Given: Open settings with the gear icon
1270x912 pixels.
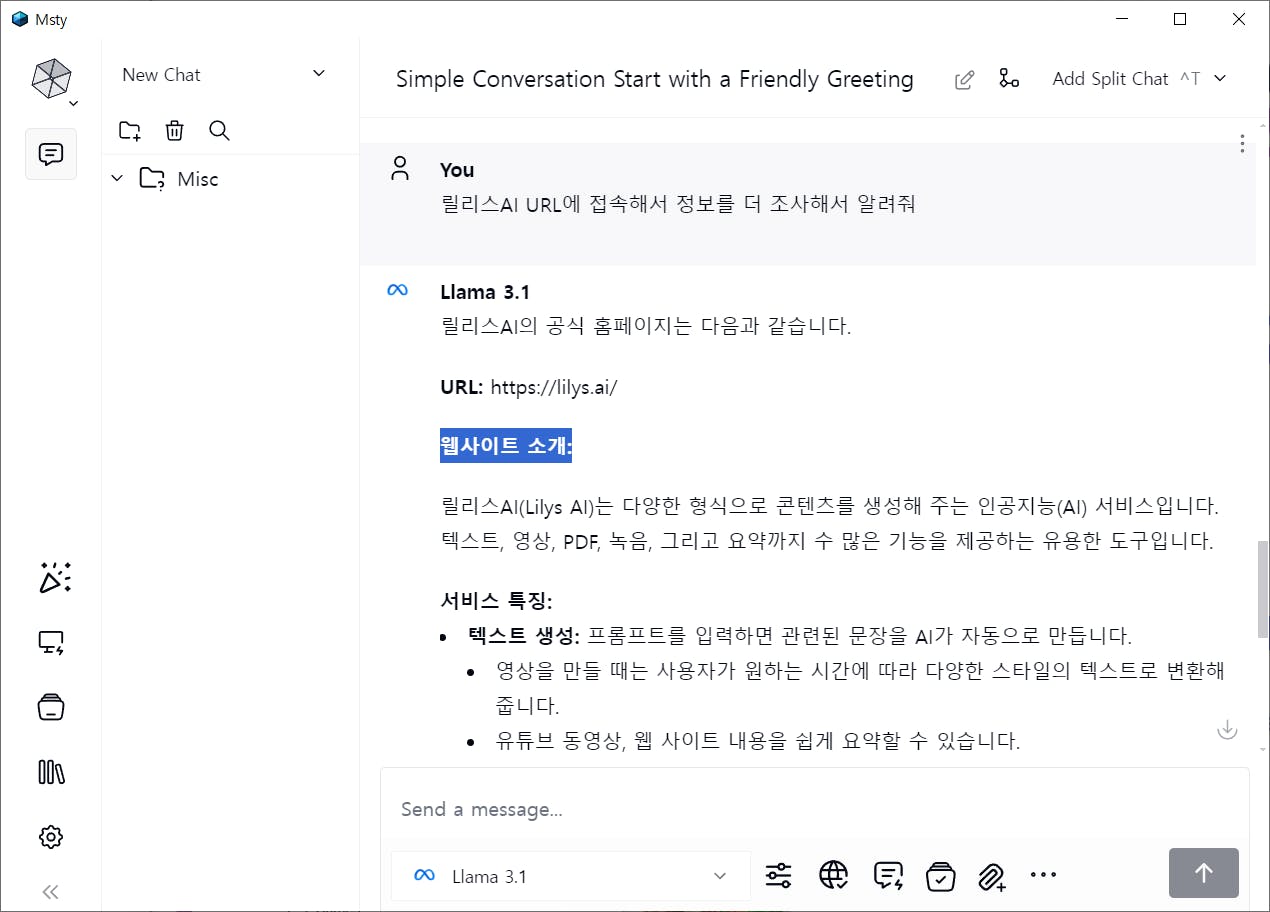Looking at the screenshot, I should coord(51,837).
